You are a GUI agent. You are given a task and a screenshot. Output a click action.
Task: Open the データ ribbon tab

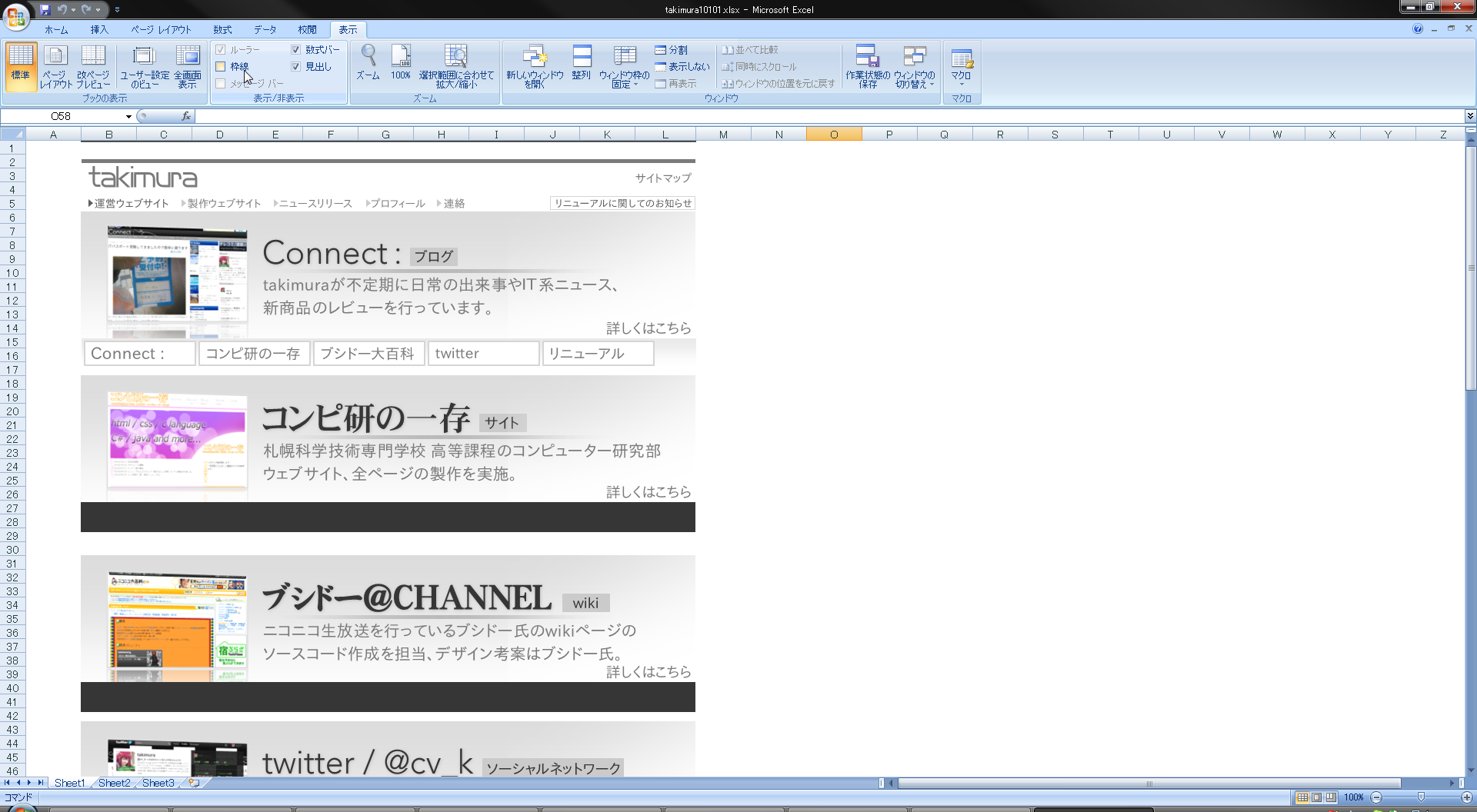click(x=265, y=30)
